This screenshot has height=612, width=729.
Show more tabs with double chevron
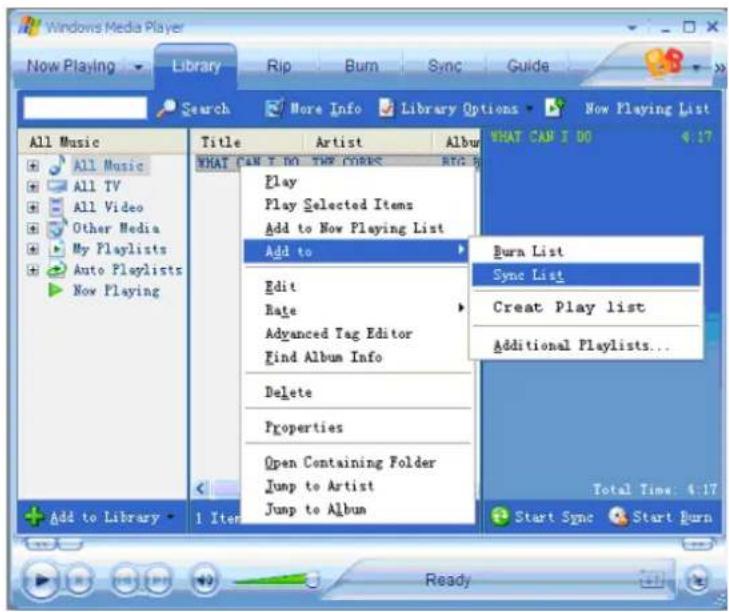[x=720, y=68]
